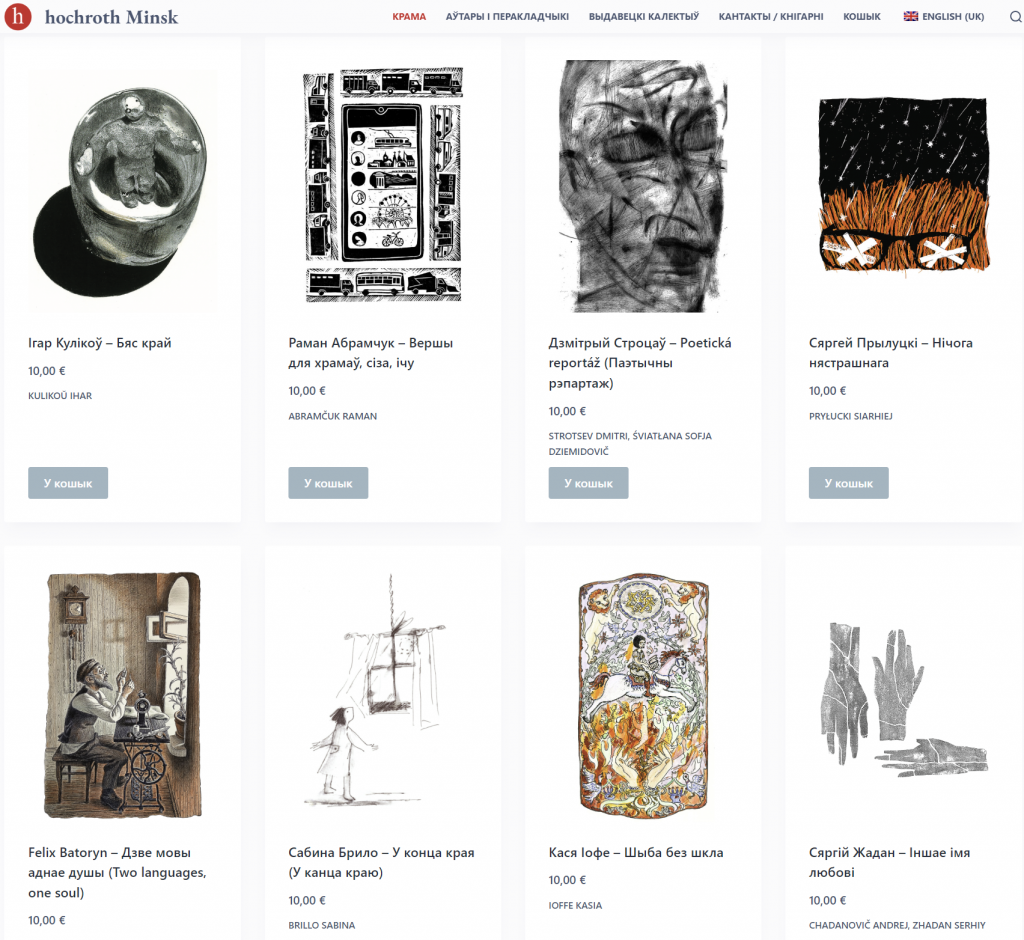The image size is (1024, 940).
Task: Open Кантакты / Кнігарні menu item
Action: tap(771, 17)
